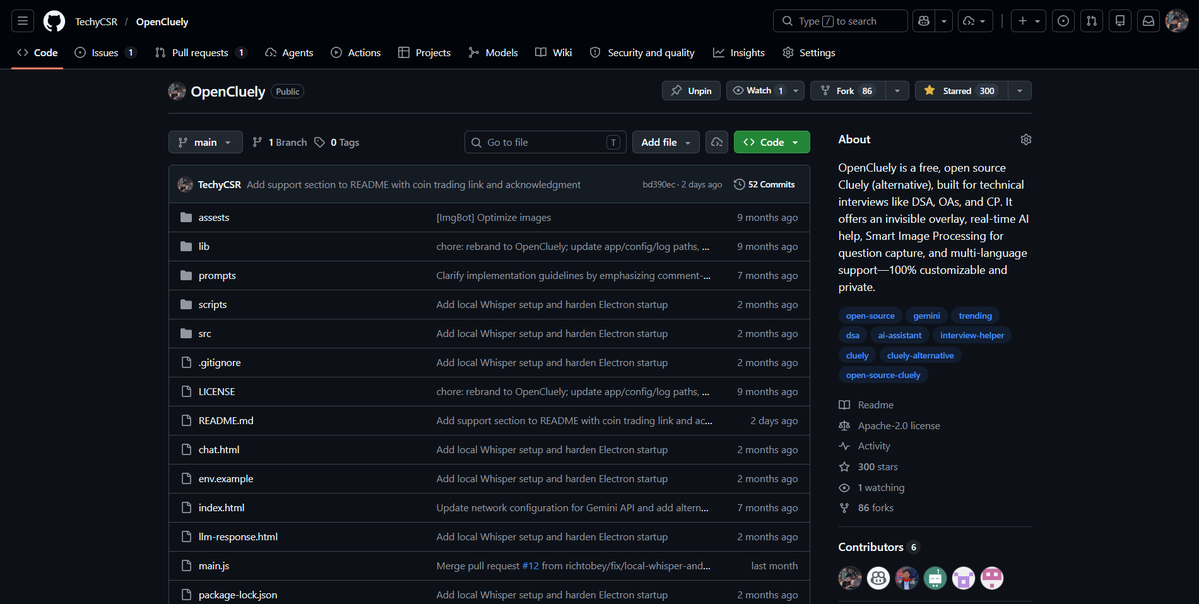Viewport: 1199px width, 604px height.
Task: Click the Type / to search box
Action: tap(840, 21)
